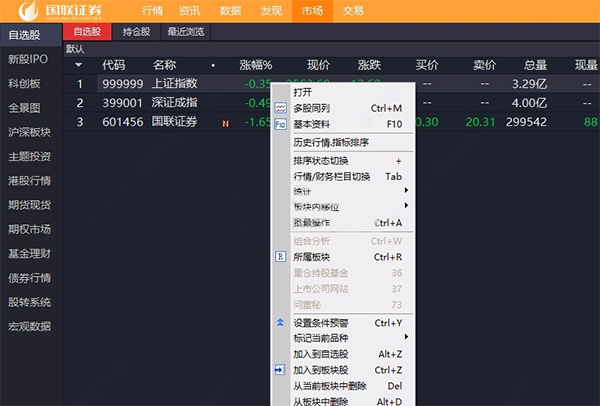
Task: Select 自选股 in the left sidebar
Action: [x=31, y=35]
